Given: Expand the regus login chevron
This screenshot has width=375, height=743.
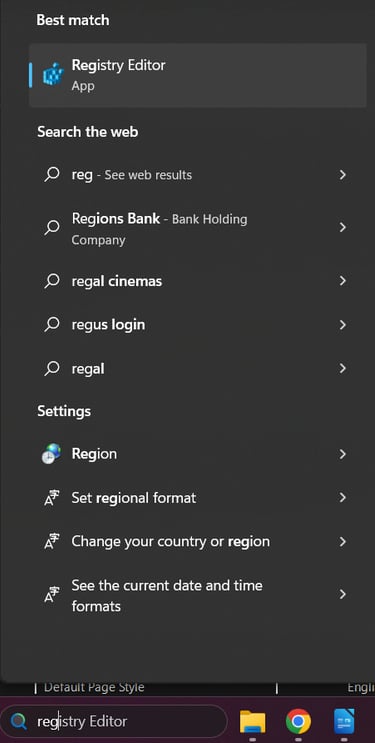Looking at the screenshot, I should pos(343,325).
